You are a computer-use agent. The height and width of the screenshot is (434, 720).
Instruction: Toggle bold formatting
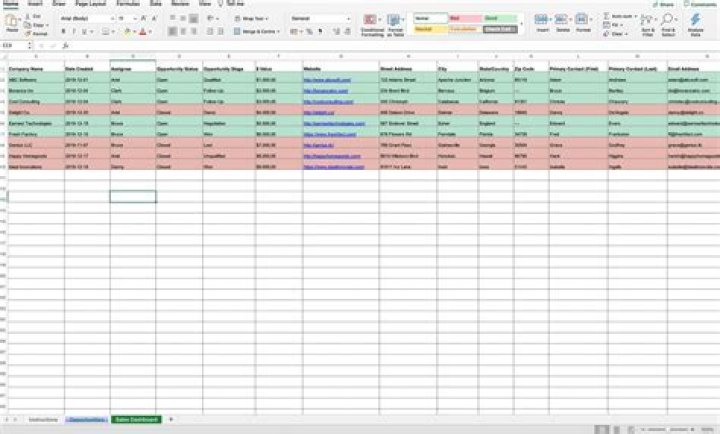63,32
